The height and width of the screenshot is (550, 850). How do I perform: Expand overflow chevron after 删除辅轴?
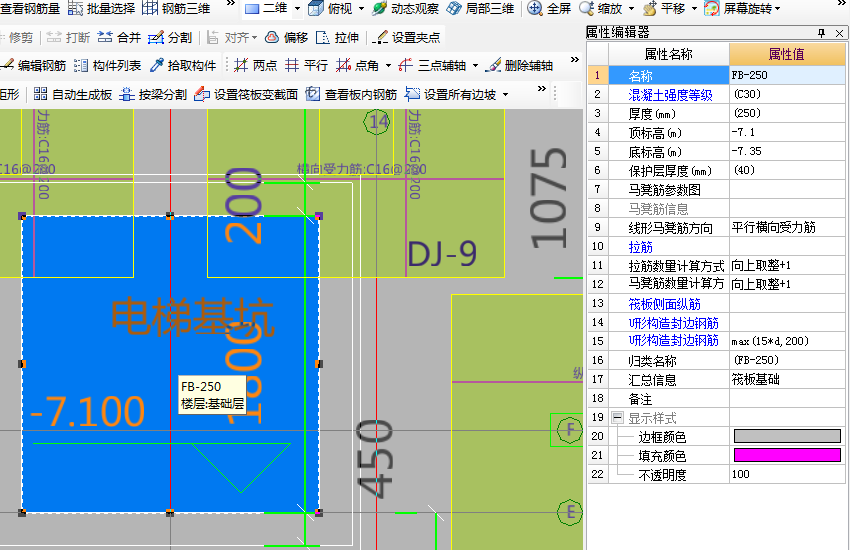pos(575,60)
